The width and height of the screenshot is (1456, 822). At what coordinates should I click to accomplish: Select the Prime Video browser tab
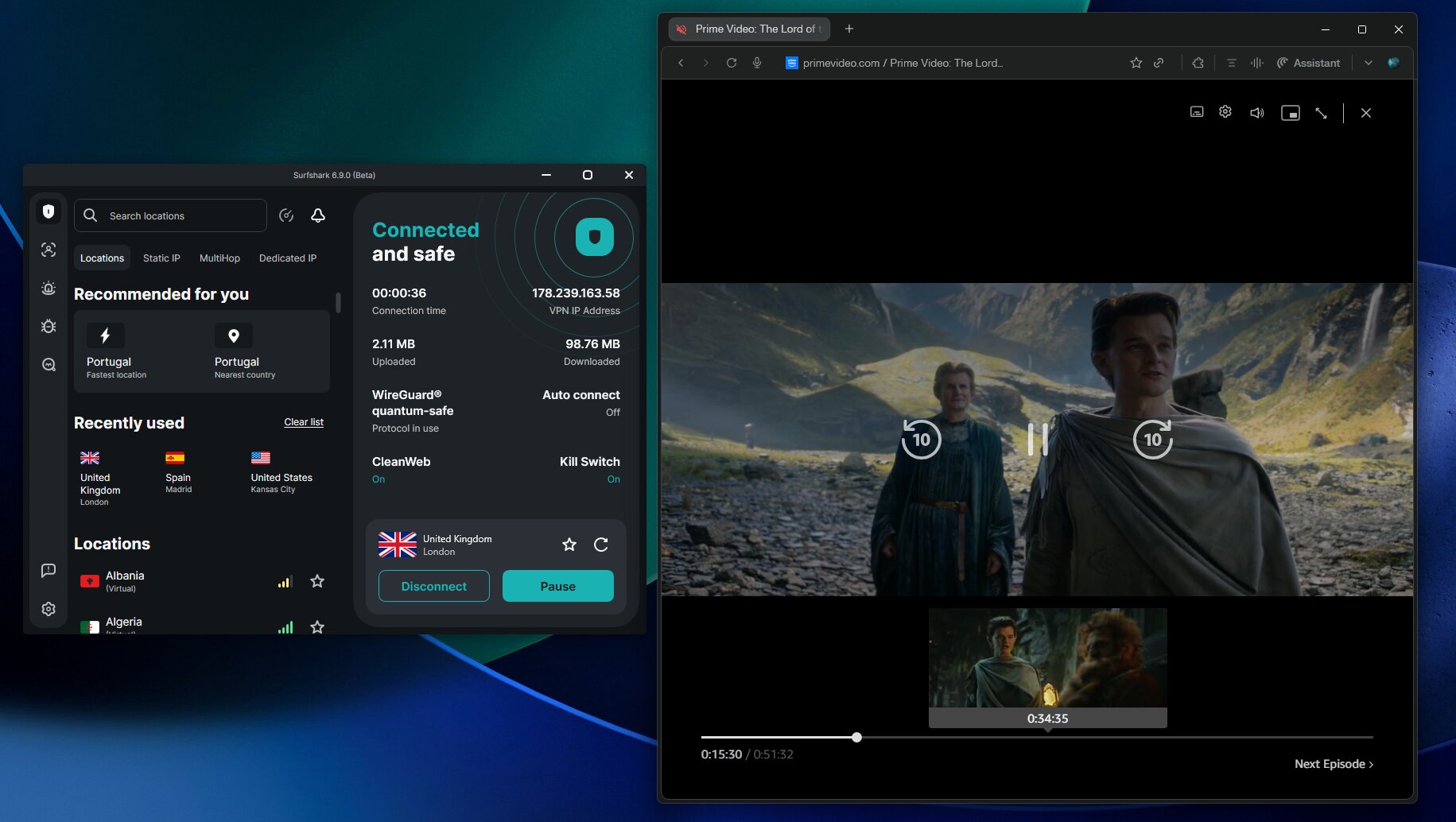coord(750,29)
